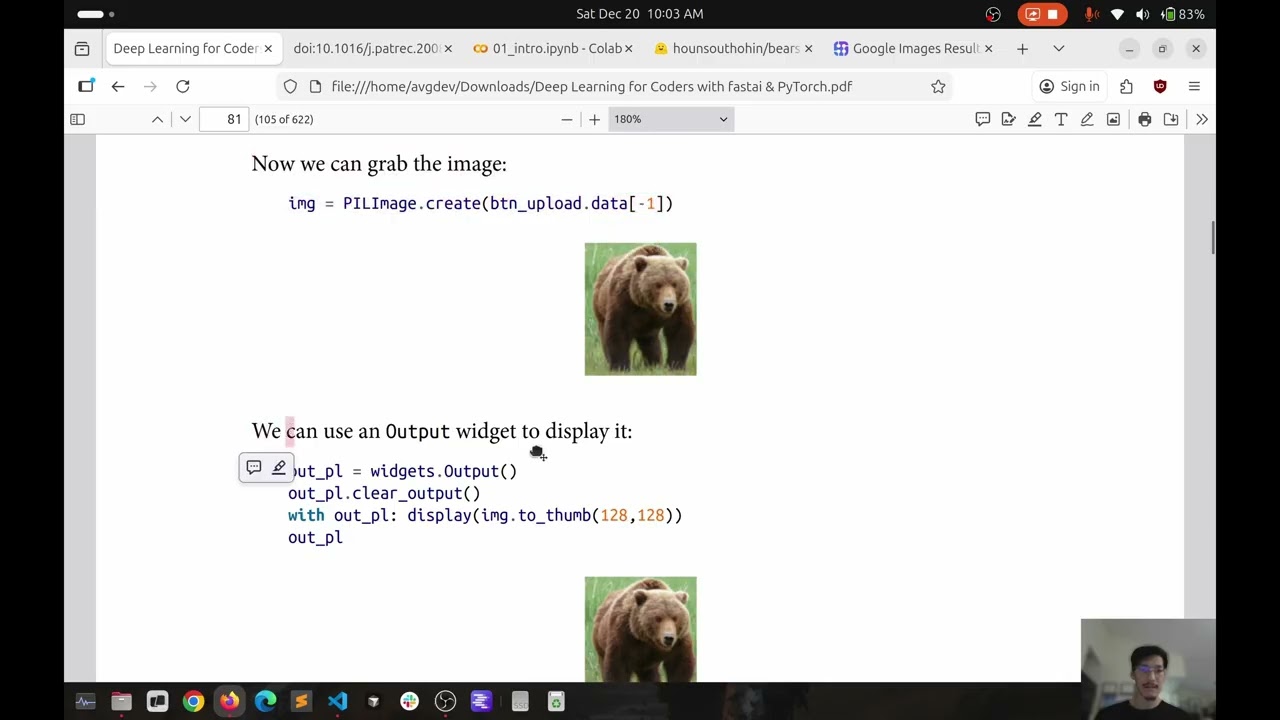This screenshot has width=1280, height=720.
Task: Save the PDF document
Action: (1171, 119)
